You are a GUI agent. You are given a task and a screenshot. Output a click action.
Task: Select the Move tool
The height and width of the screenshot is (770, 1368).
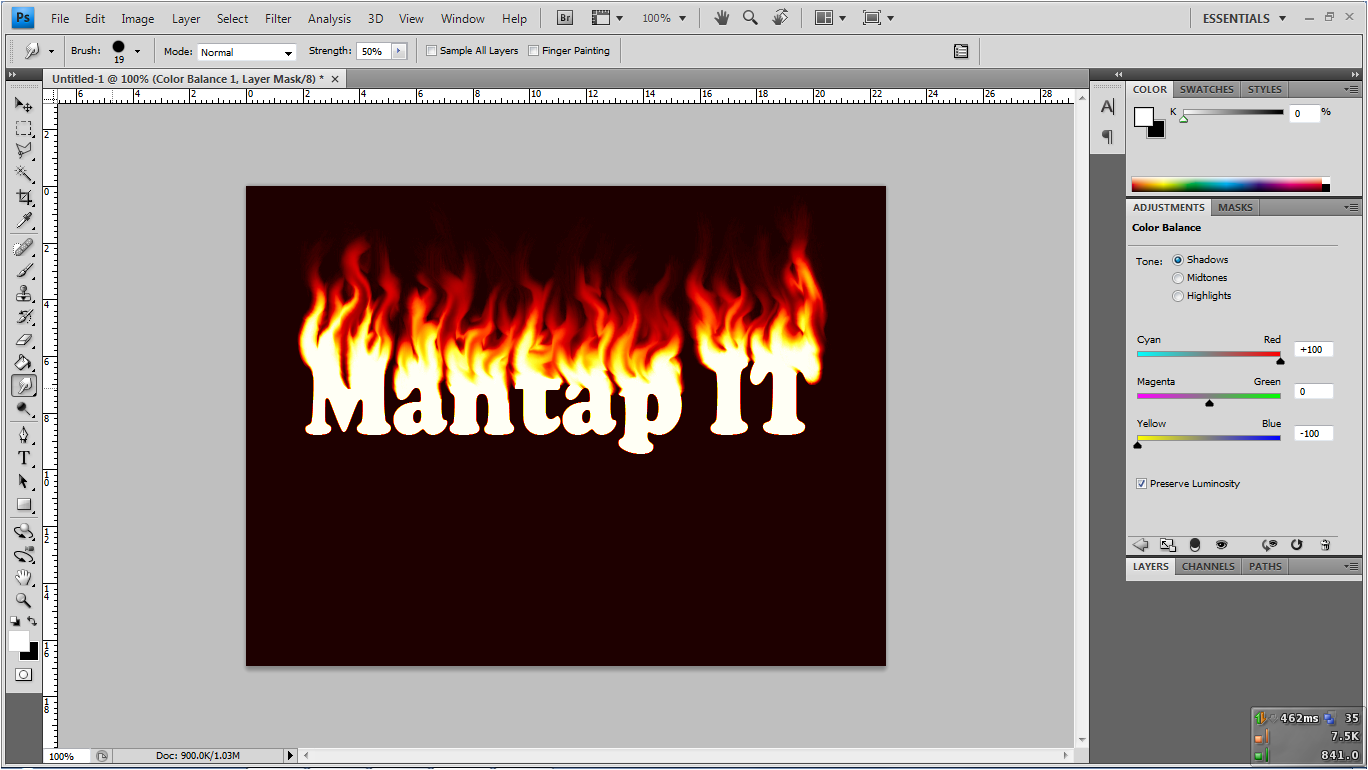point(24,104)
